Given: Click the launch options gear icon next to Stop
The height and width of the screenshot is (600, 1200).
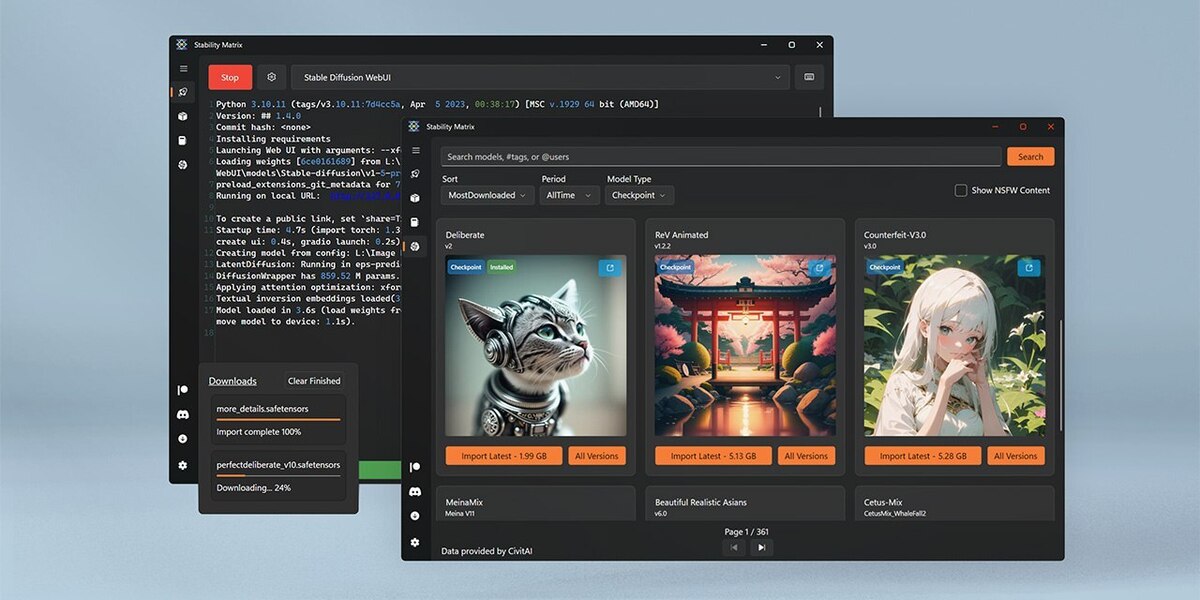Looking at the screenshot, I should (271, 77).
